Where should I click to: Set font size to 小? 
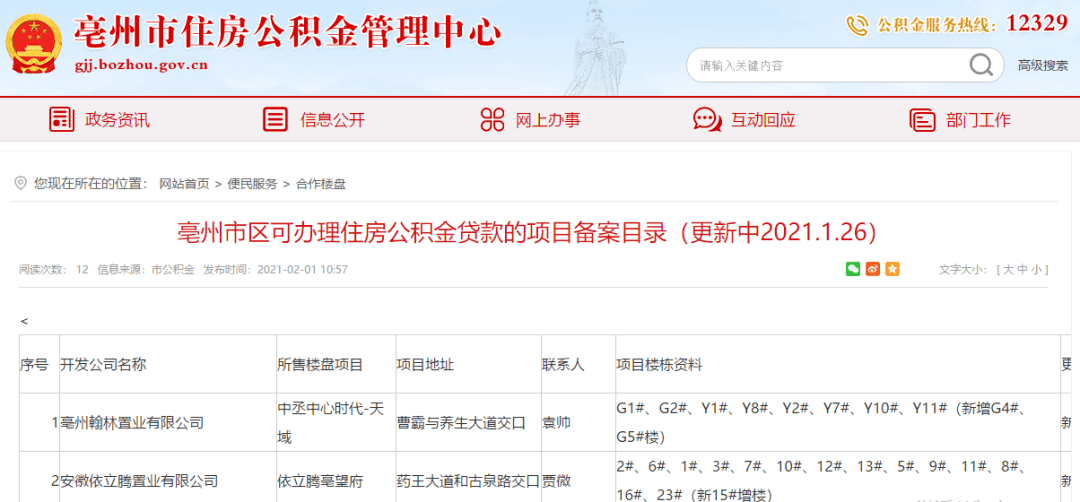(1037, 269)
